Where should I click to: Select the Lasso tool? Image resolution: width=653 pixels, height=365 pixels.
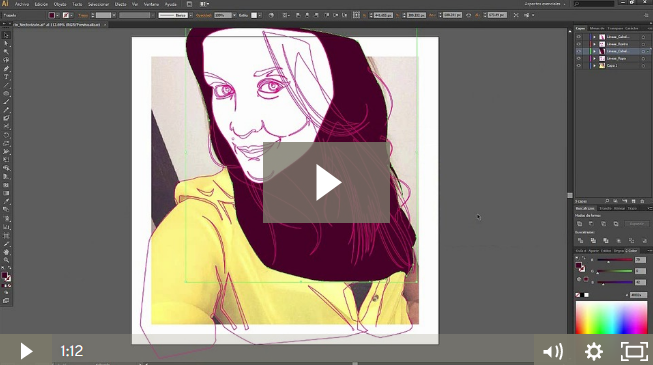pos(6,60)
